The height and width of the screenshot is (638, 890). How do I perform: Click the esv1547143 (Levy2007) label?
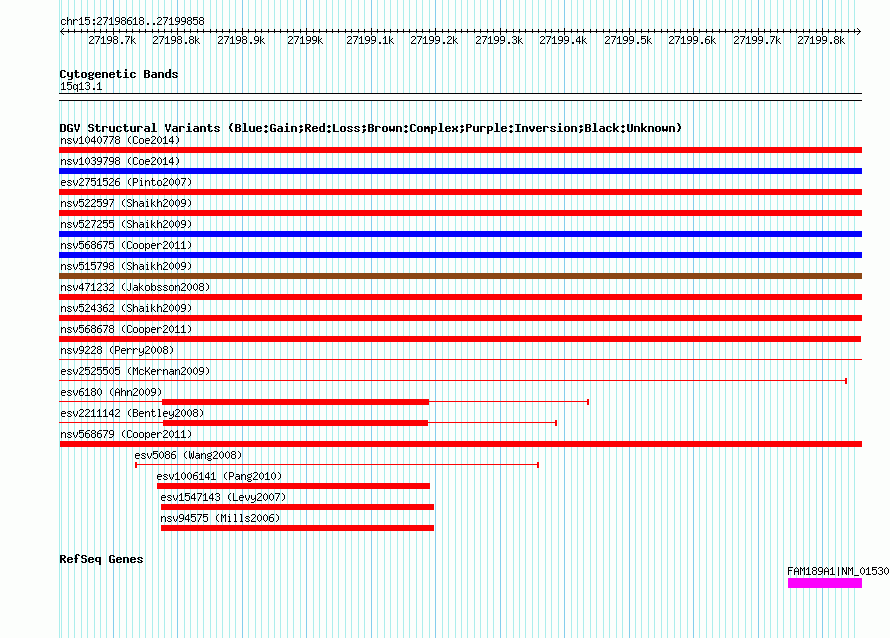point(223,497)
